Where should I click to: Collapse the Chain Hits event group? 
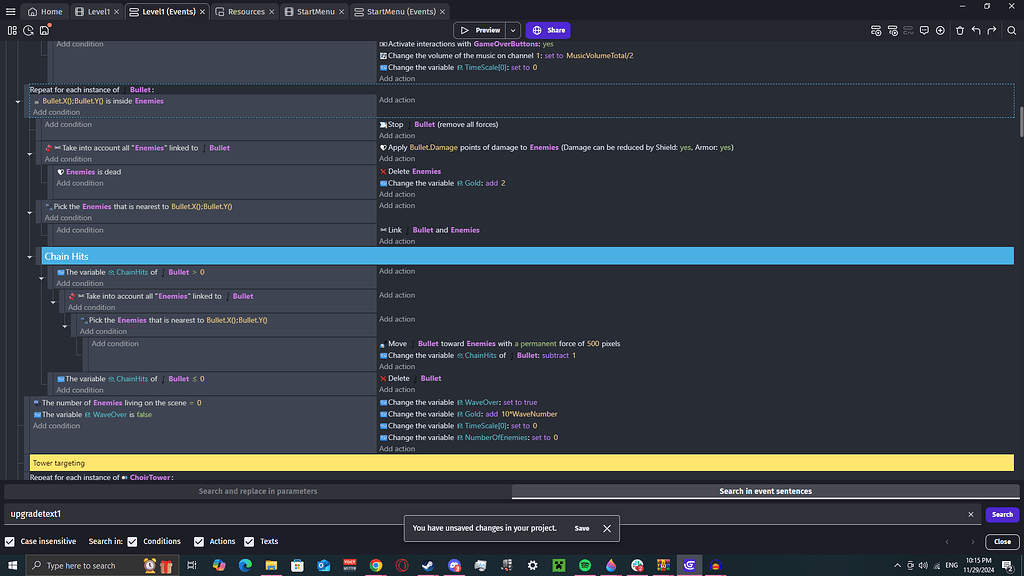click(x=31, y=256)
